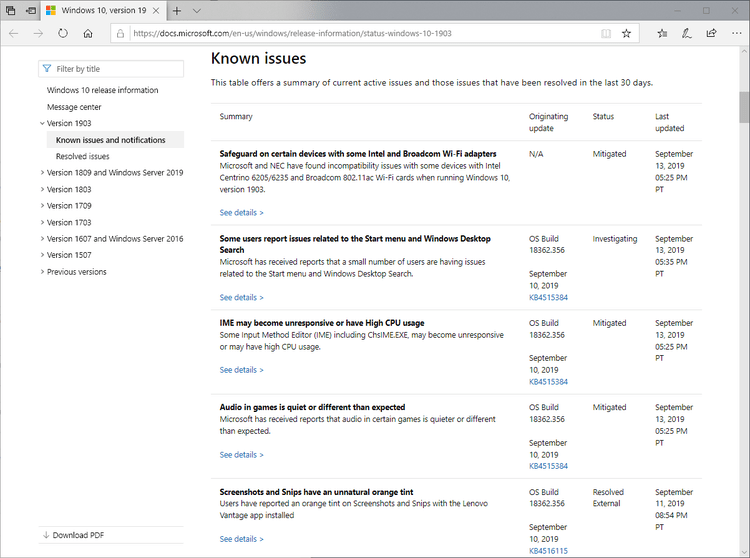Add page to favorites star
Viewport: 750px width, 558px height.
tap(626, 33)
